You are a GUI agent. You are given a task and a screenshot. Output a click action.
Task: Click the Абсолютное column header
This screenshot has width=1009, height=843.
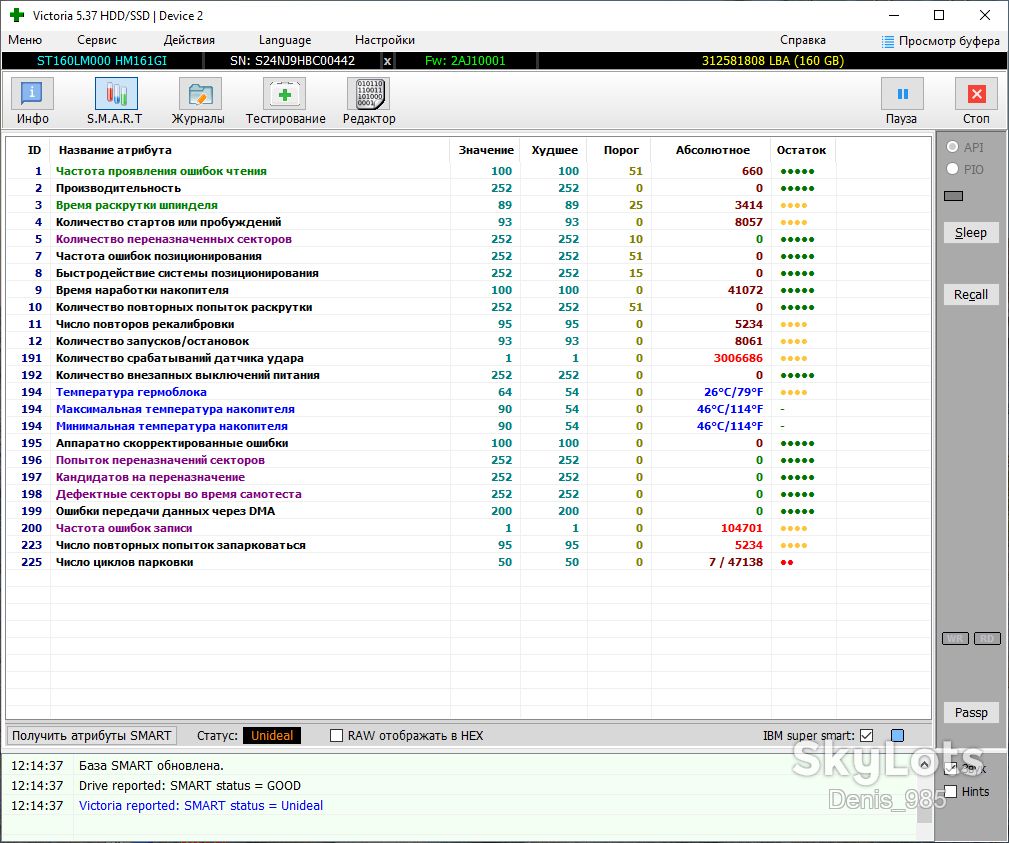click(712, 150)
